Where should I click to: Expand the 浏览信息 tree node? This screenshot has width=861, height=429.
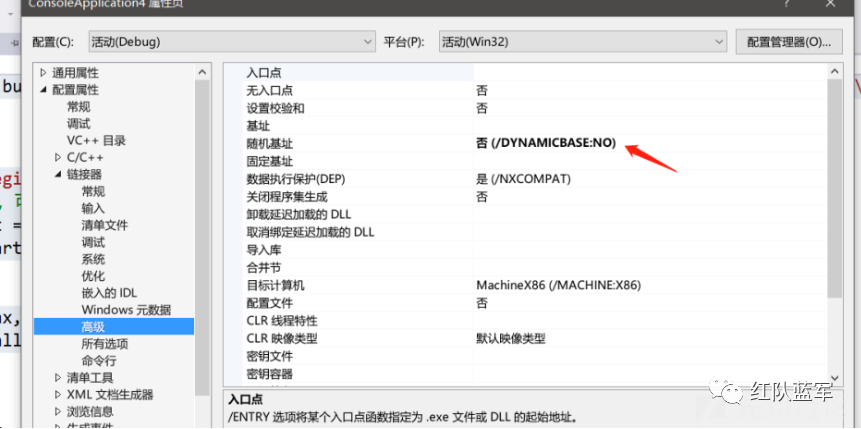point(58,411)
